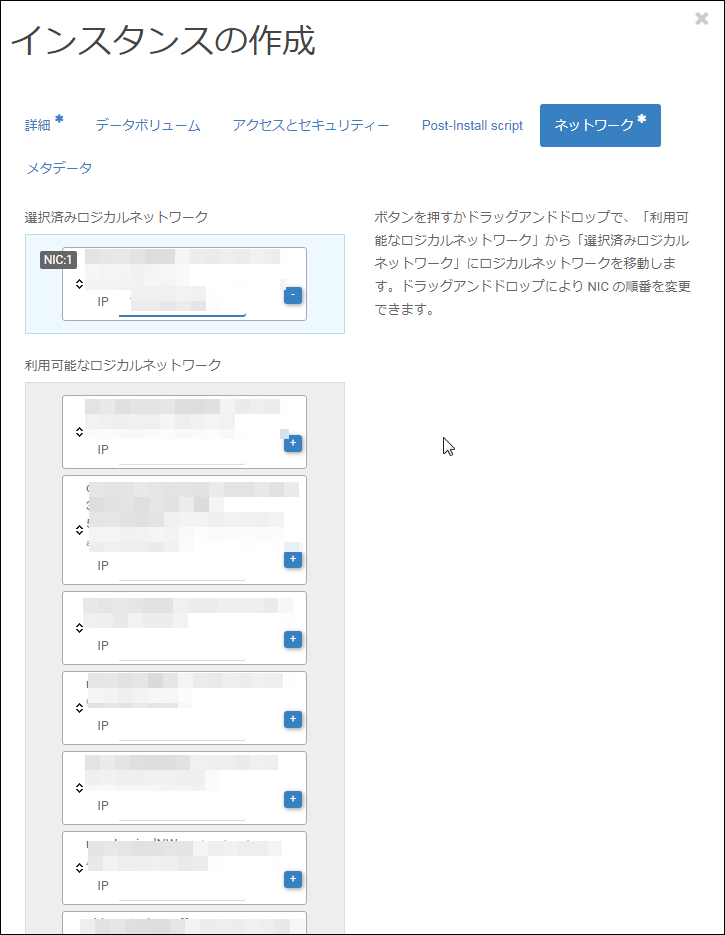
Task: Select the ネットワーク tab
Action: (600, 125)
